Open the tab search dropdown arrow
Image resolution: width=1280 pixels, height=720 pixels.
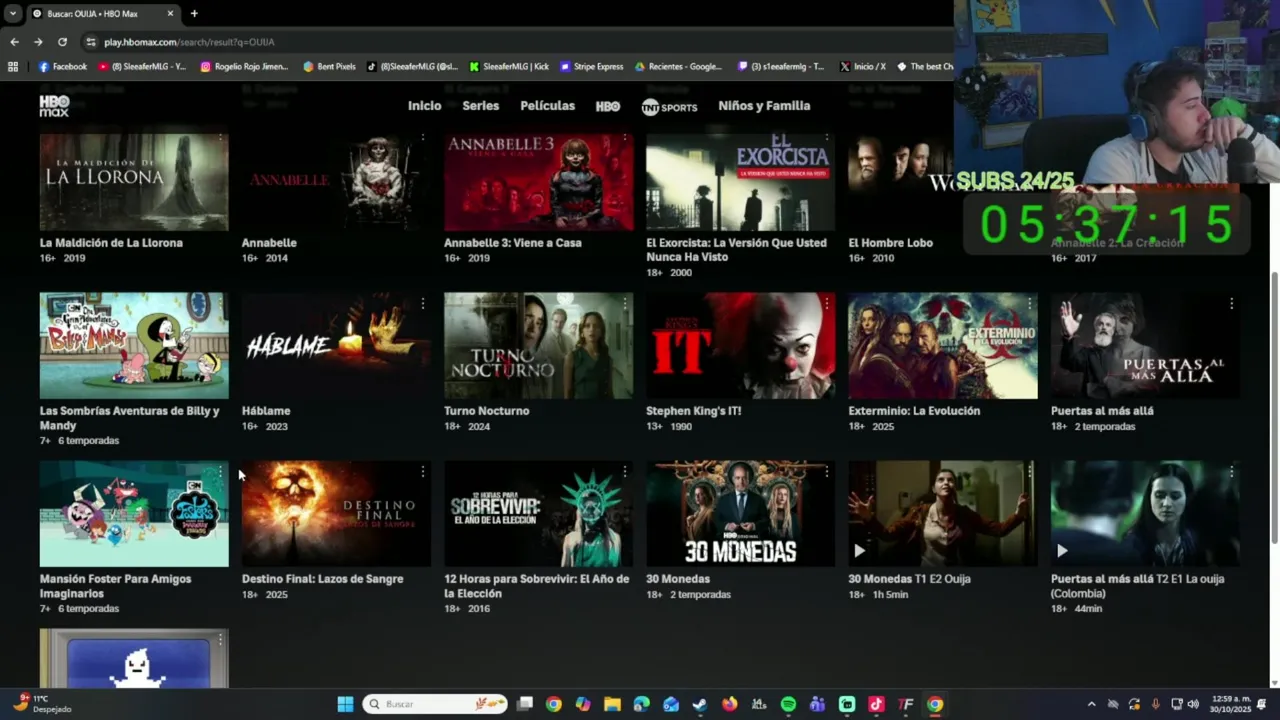tap(12, 14)
